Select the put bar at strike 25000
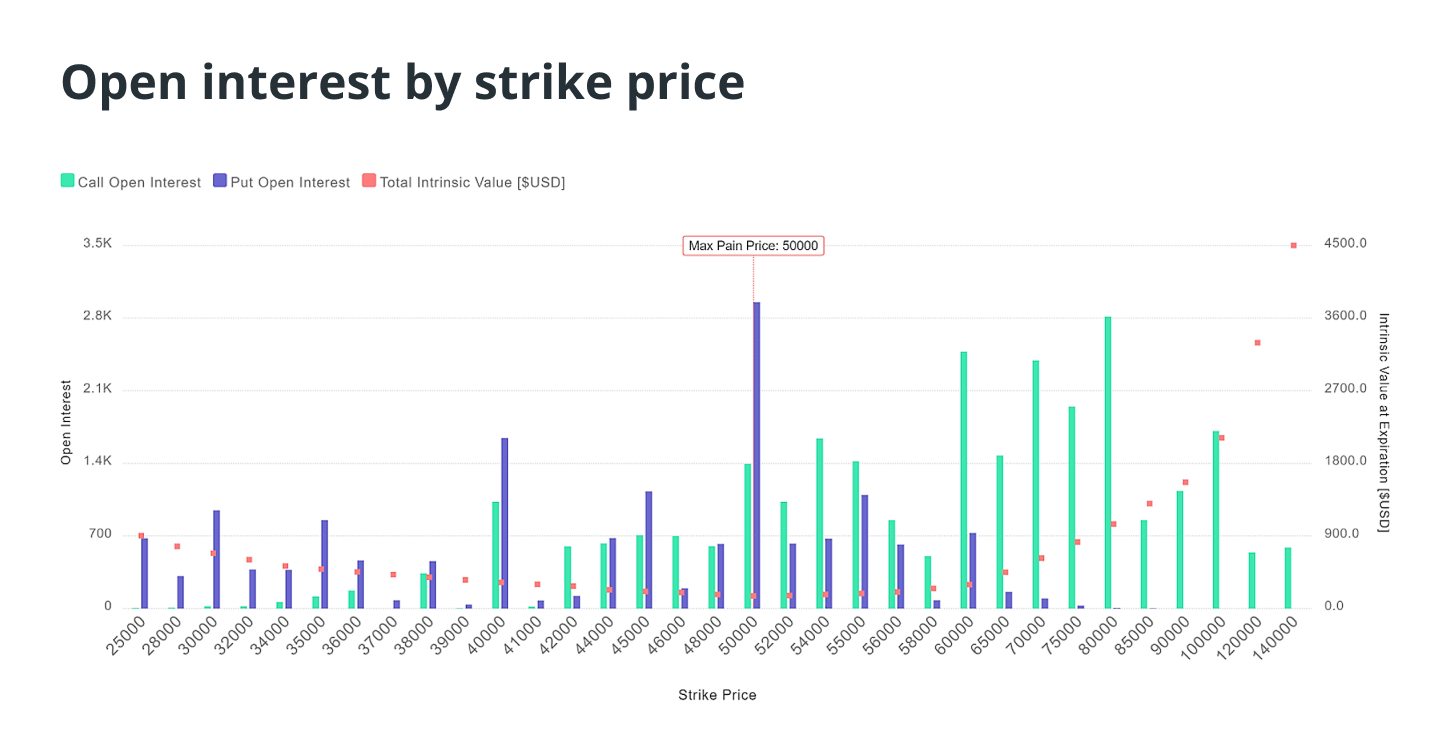 (144, 573)
